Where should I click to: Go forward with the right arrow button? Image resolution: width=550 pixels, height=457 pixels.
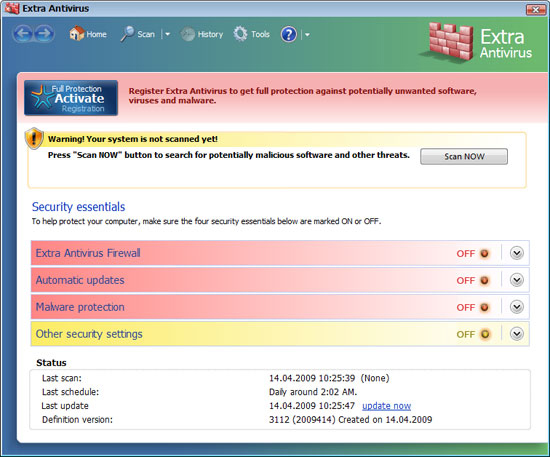(x=44, y=34)
